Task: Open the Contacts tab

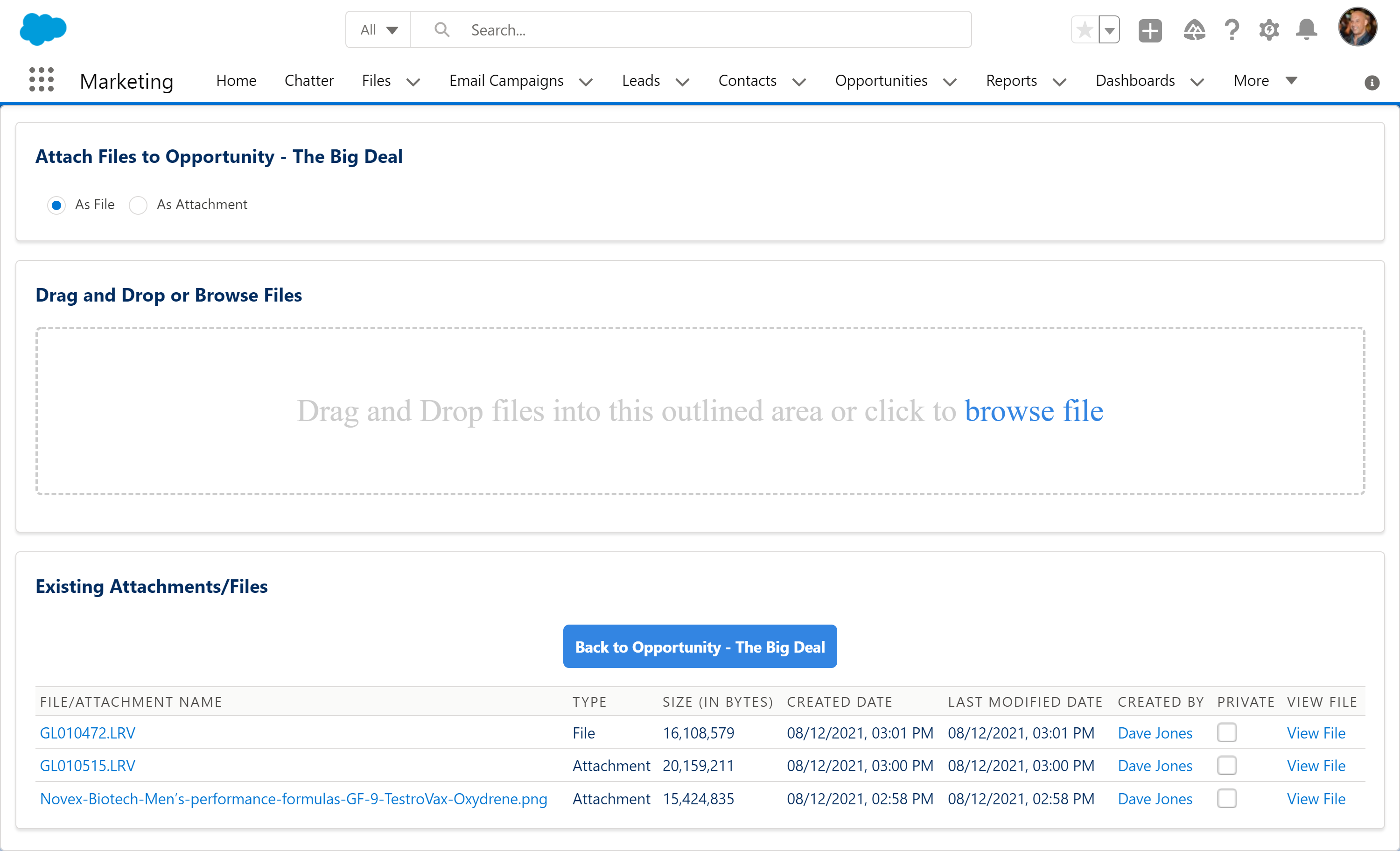Action: (x=747, y=81)
